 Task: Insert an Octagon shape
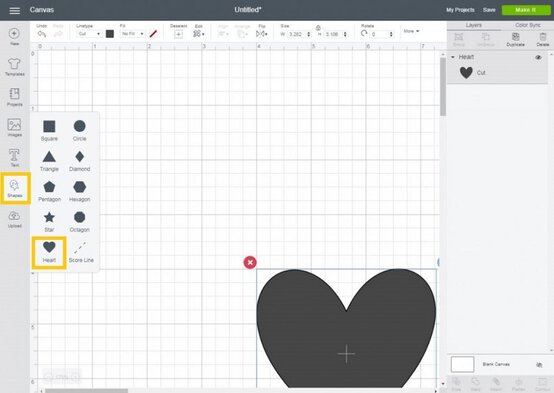(x=79, y=222)
